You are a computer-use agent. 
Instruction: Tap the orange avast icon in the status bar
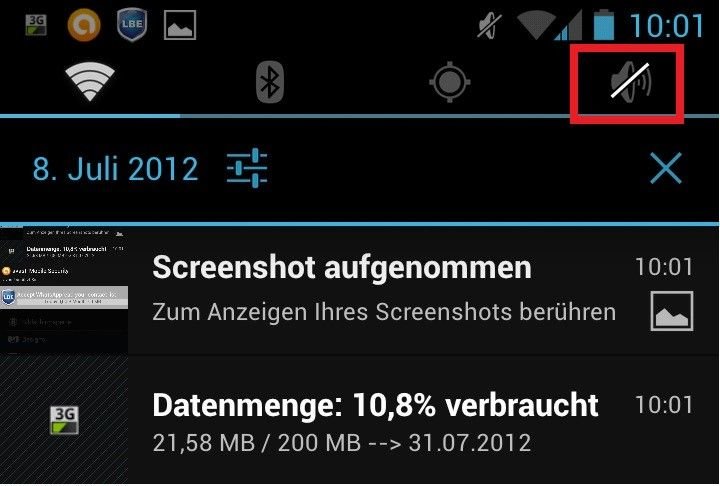pyautogui.click(x=84, y=25)
